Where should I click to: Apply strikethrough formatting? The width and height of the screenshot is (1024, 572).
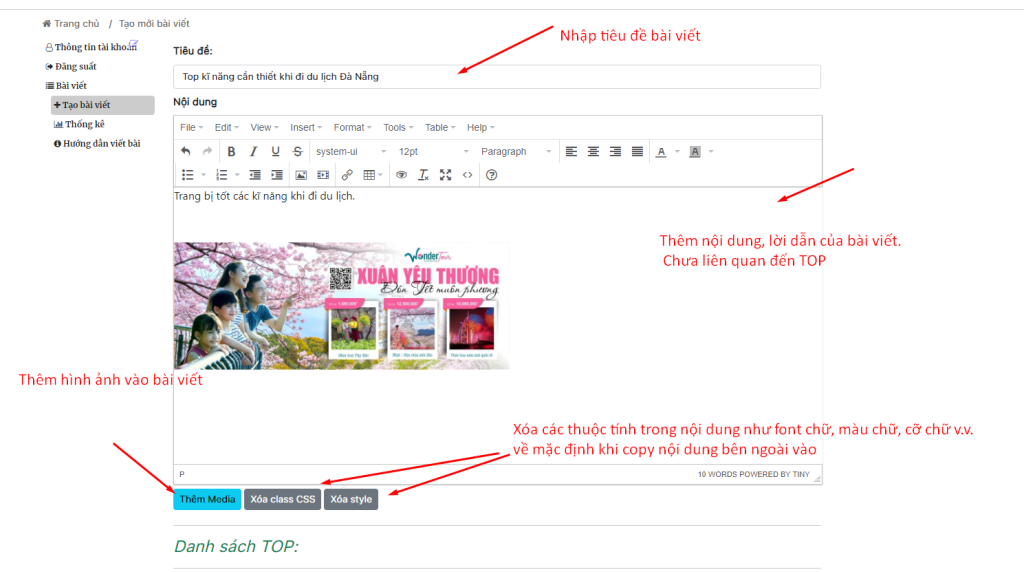[297, 152]
